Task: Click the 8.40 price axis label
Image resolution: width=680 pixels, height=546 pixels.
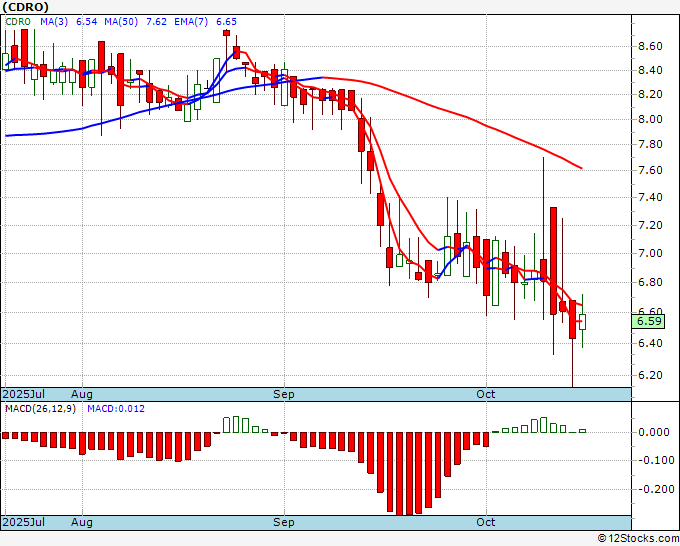Action: [650, 70]
